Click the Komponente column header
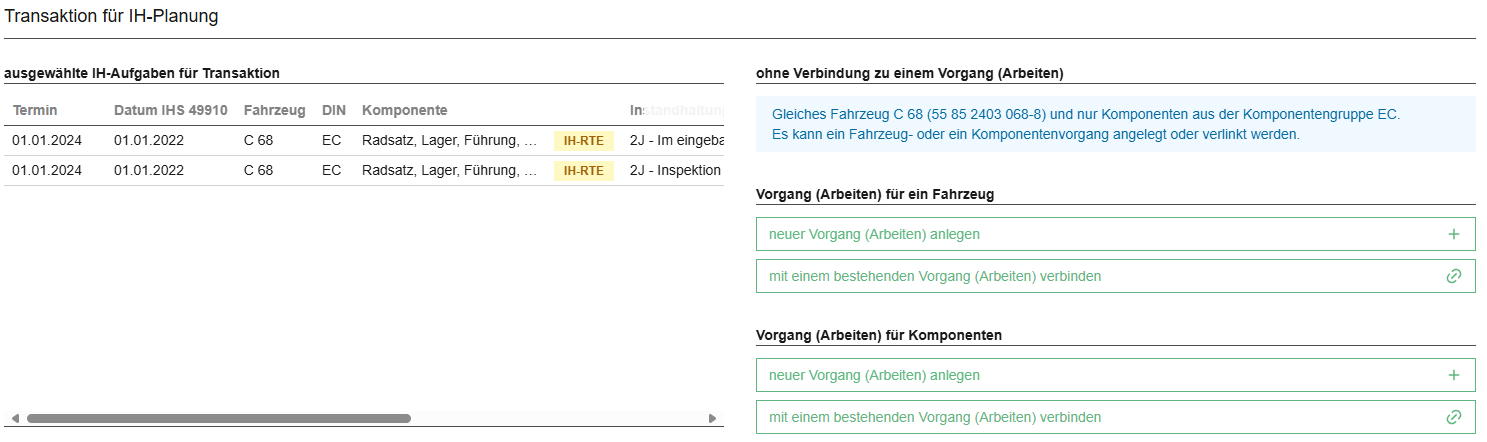This screenshot has width=1487, height=442. pyautogui.click(x=404, y=110)
